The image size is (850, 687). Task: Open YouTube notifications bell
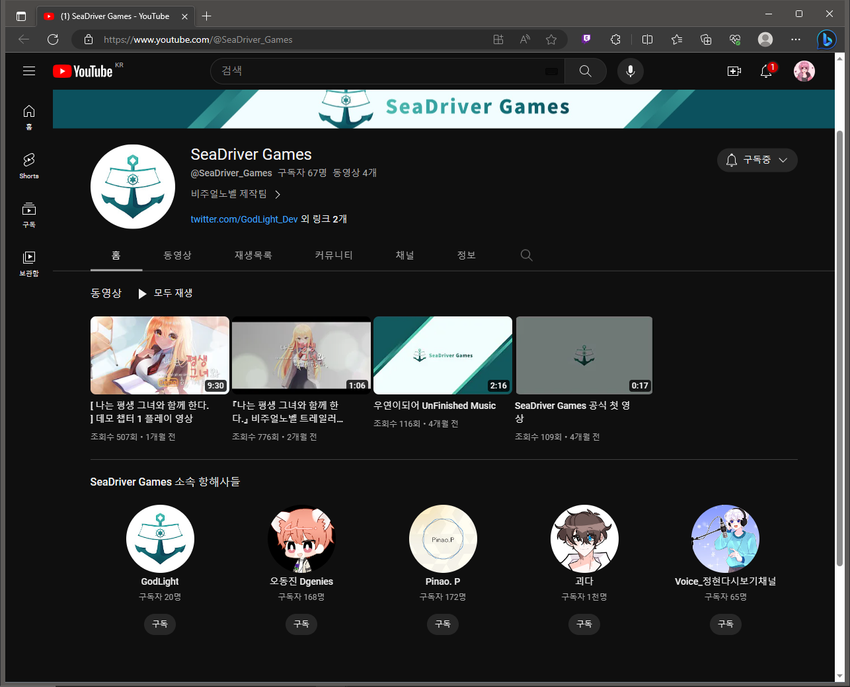[767, 71]
